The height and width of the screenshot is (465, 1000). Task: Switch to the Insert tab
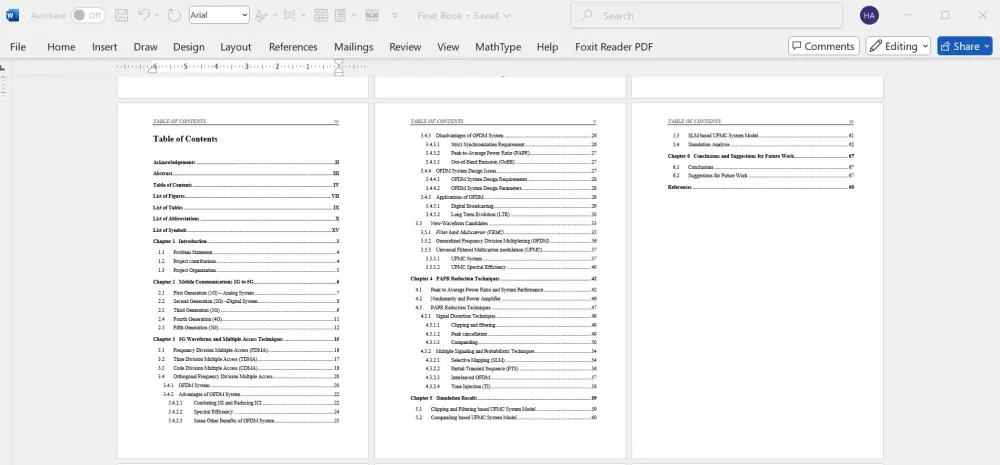point(105,47)
